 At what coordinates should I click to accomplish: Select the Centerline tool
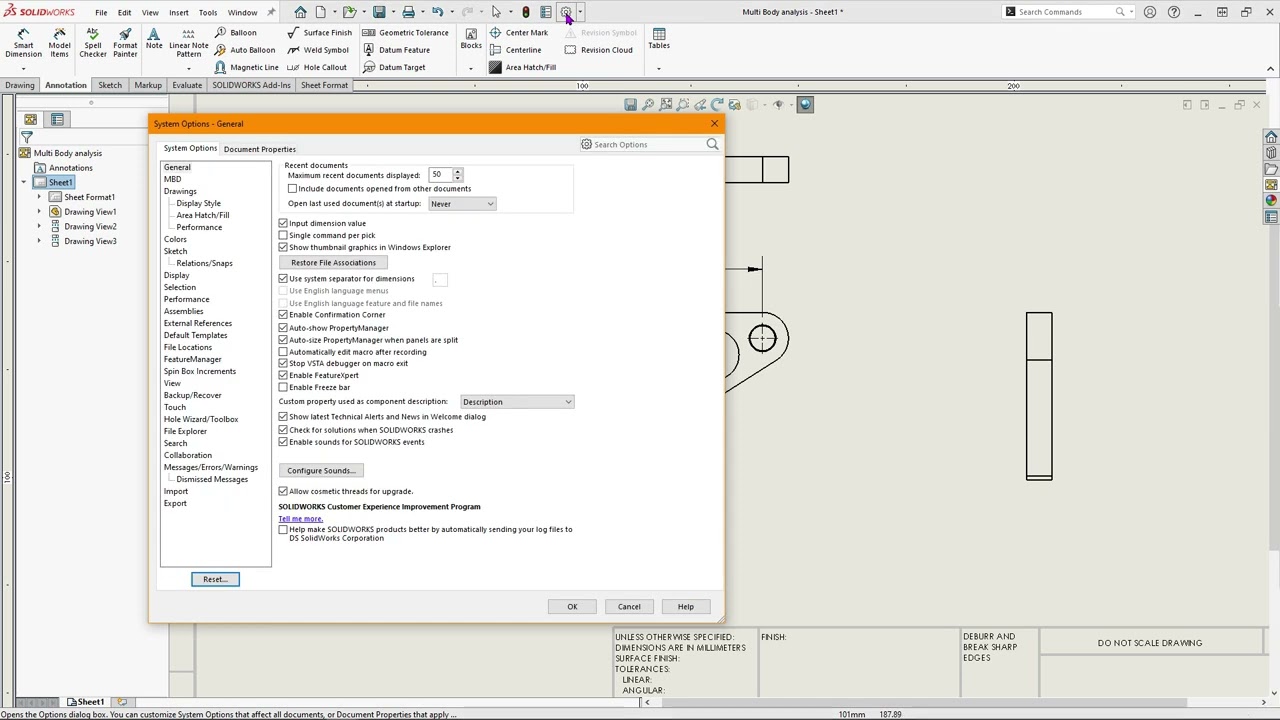coord(515,50)
